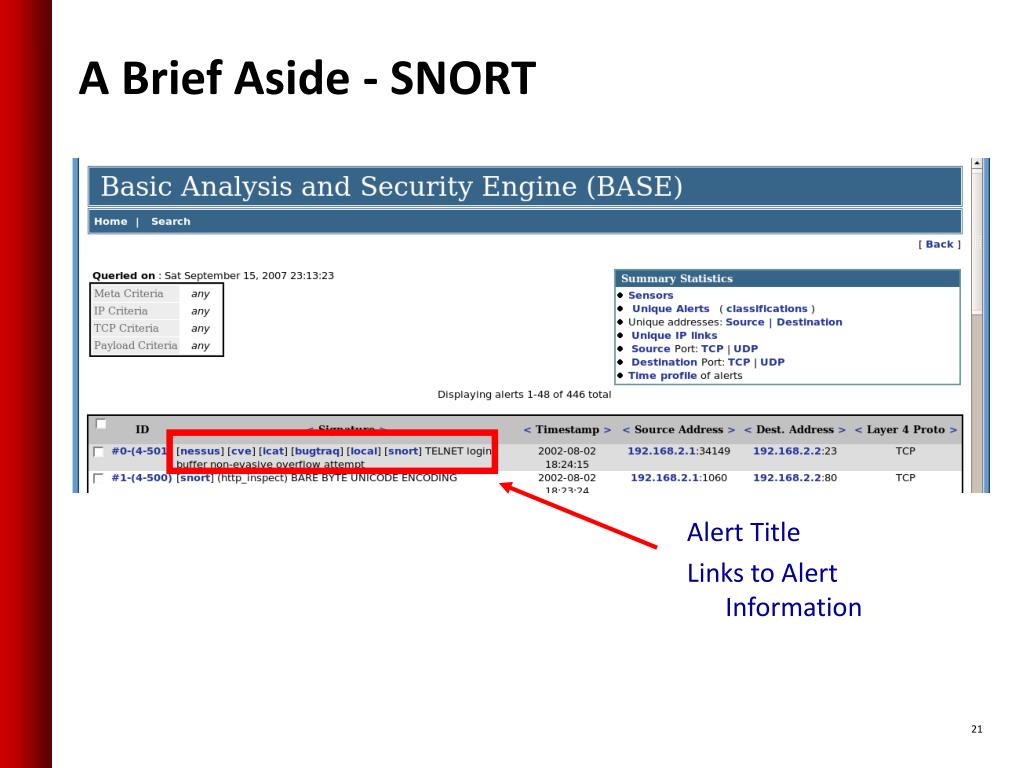Sort Dest. Address with left arrow
Screen dimensions: 1024x768
pos(748,430)
